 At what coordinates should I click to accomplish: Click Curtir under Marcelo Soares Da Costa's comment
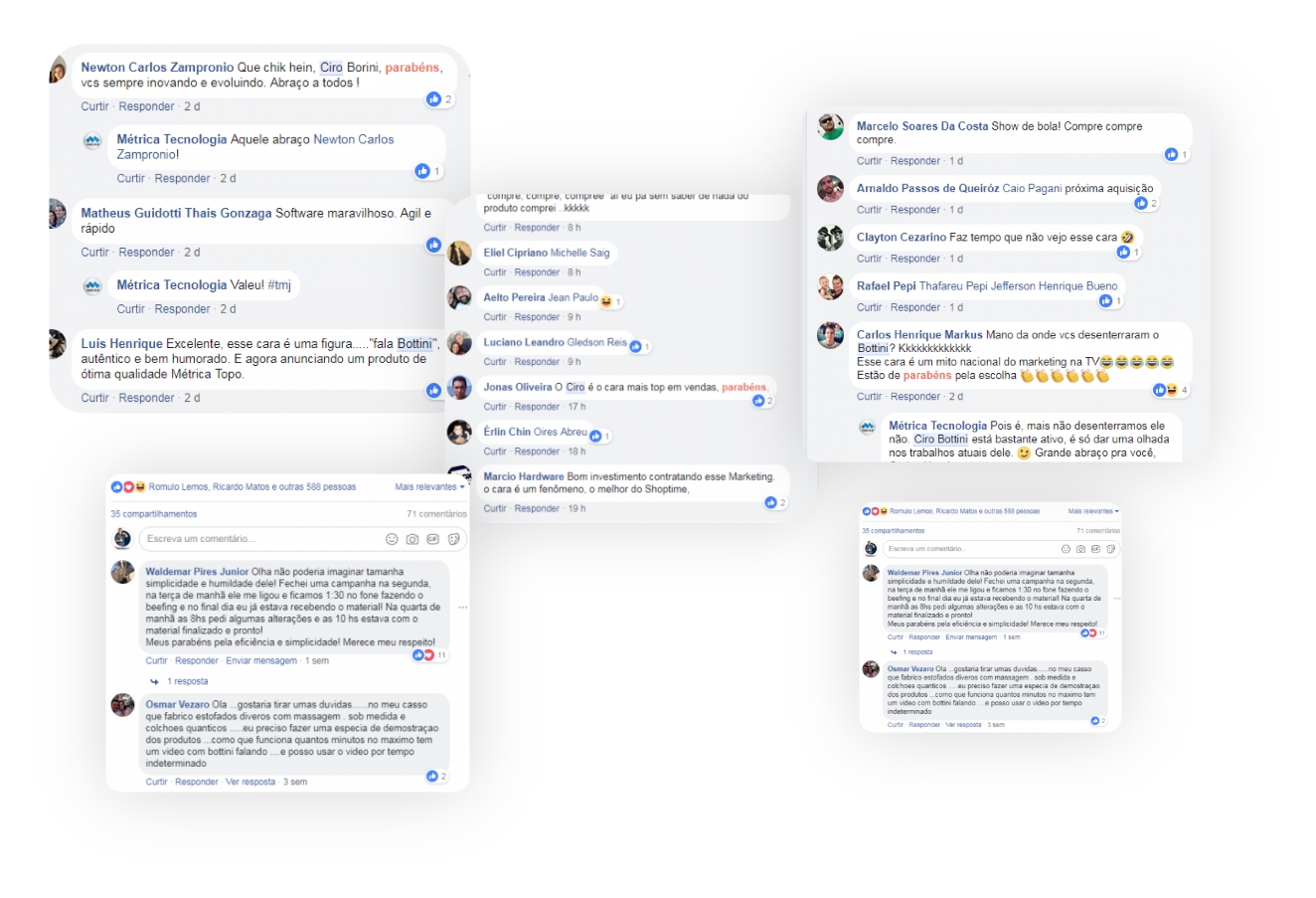click(870, 161)
